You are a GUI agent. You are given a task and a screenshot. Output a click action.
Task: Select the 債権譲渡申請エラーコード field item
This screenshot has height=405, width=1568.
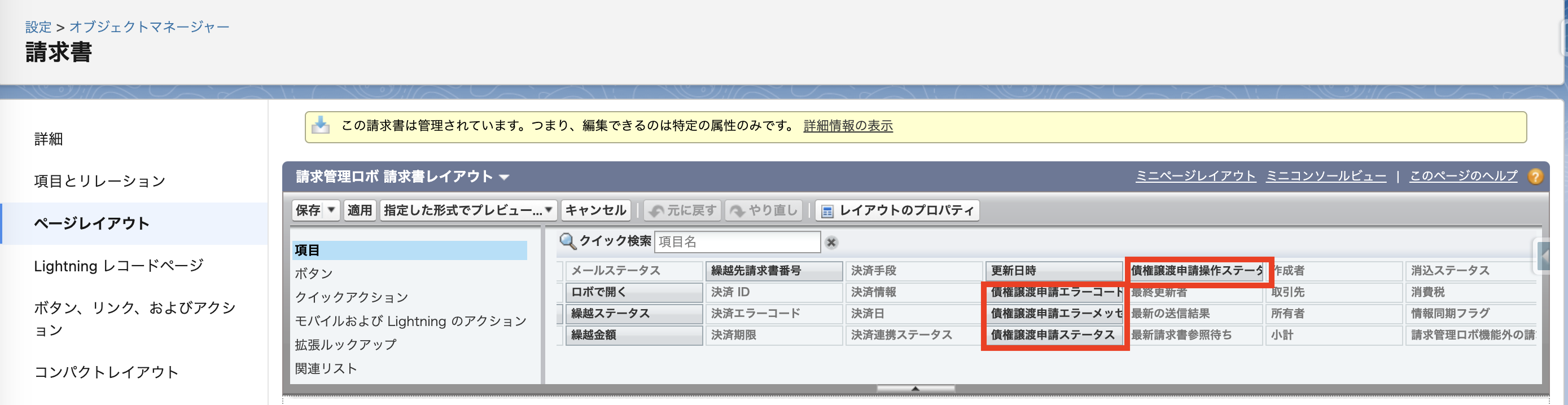point(1054,292)
